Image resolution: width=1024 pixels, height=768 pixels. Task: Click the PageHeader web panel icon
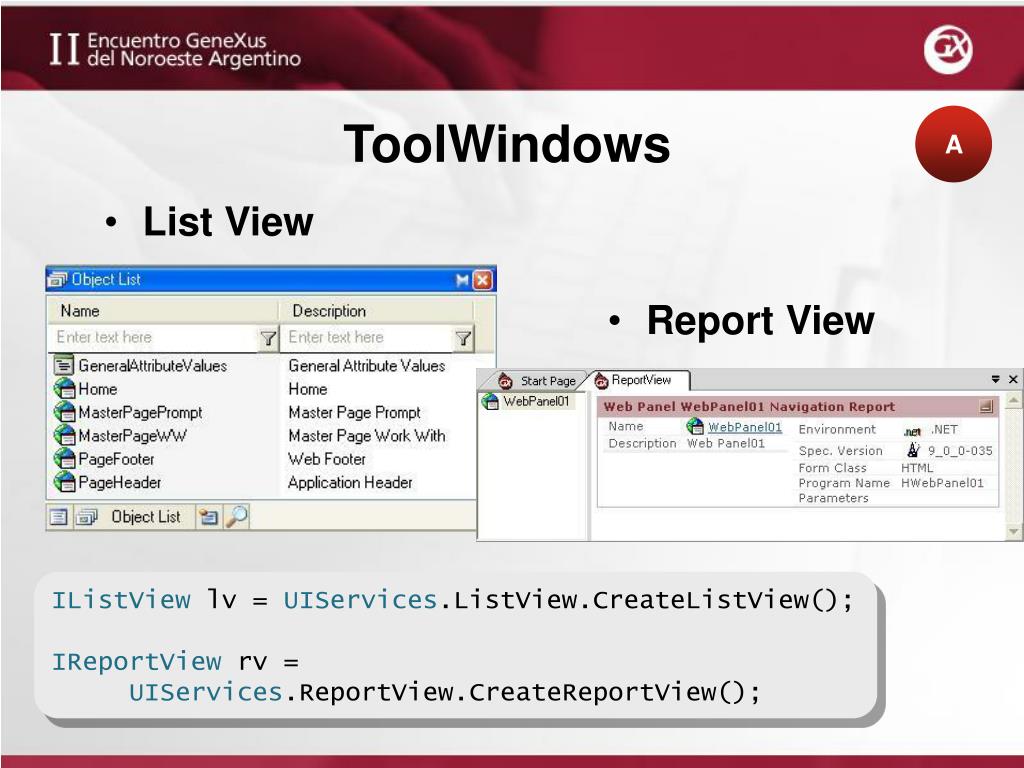[64, 483]
